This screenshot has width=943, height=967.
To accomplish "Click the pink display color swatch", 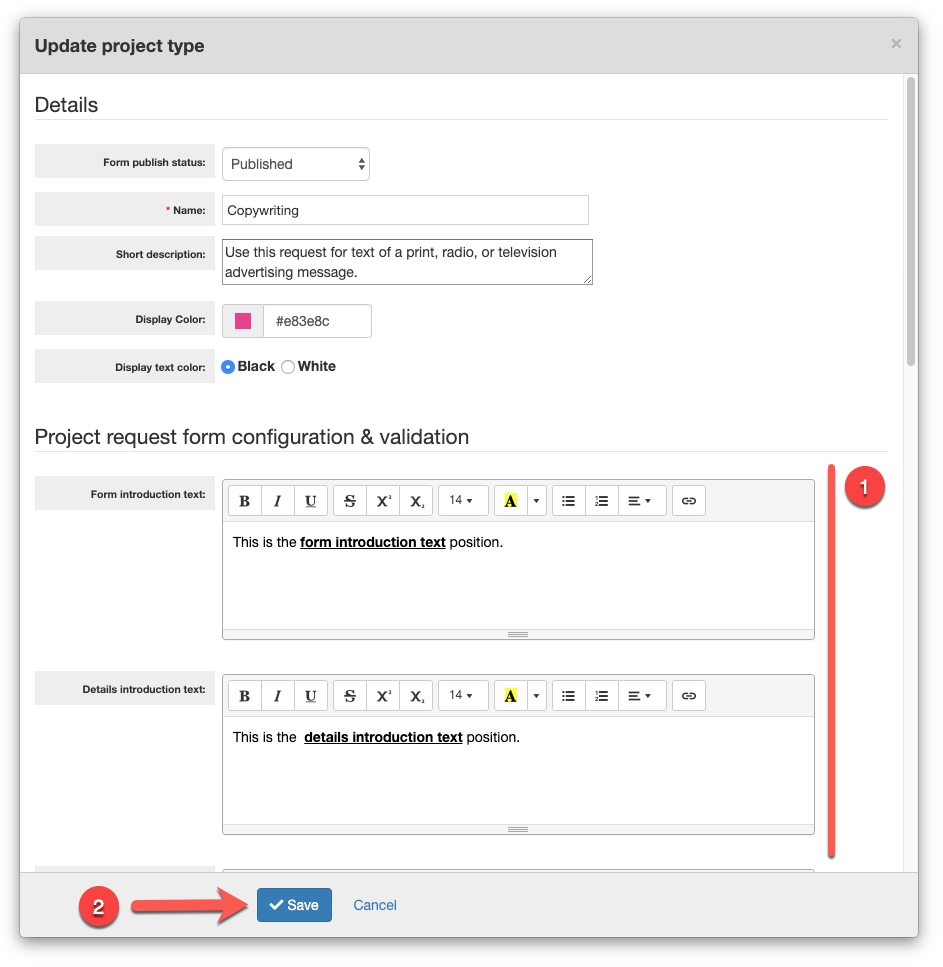I will tap(243, 321).
